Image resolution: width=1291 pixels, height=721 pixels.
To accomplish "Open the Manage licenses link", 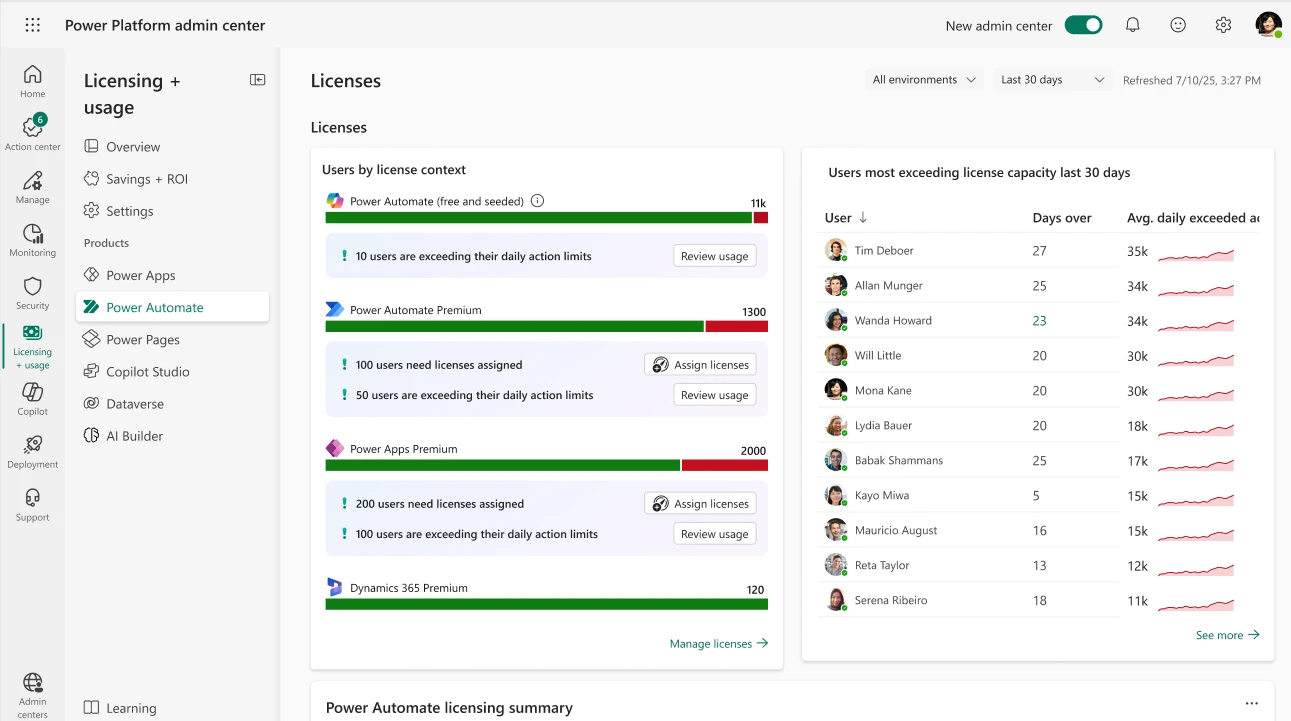I will pos(719,644).
